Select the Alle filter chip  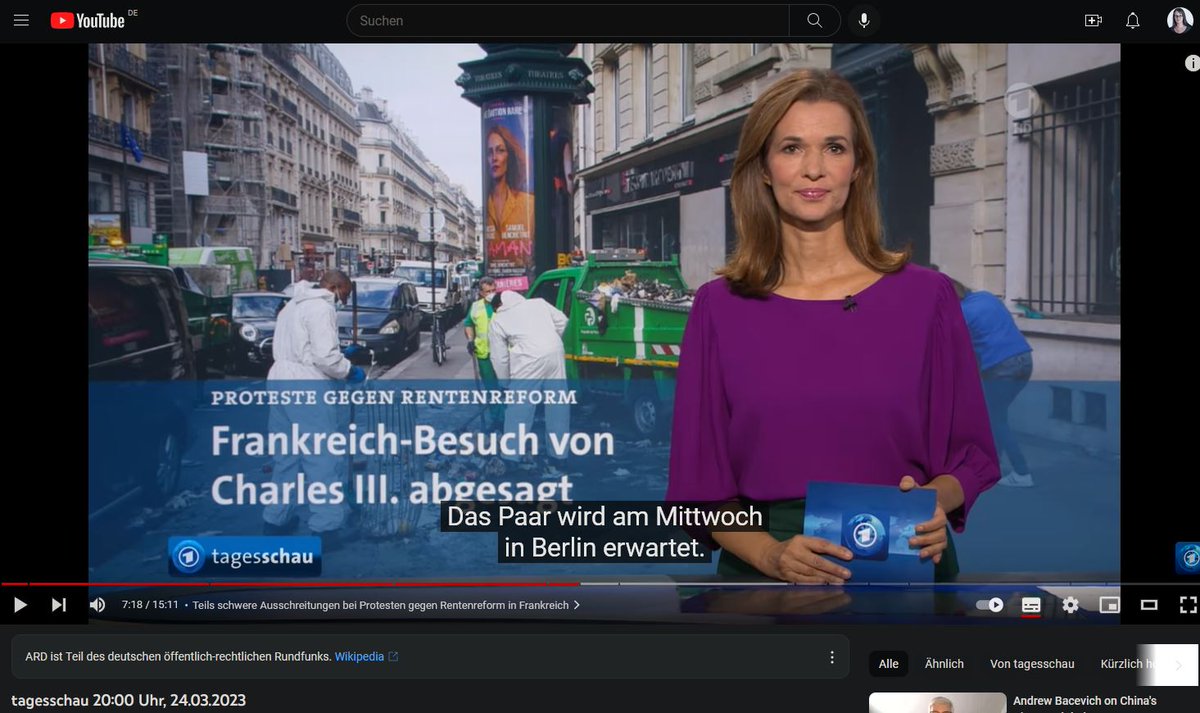[x=889, y=664]
